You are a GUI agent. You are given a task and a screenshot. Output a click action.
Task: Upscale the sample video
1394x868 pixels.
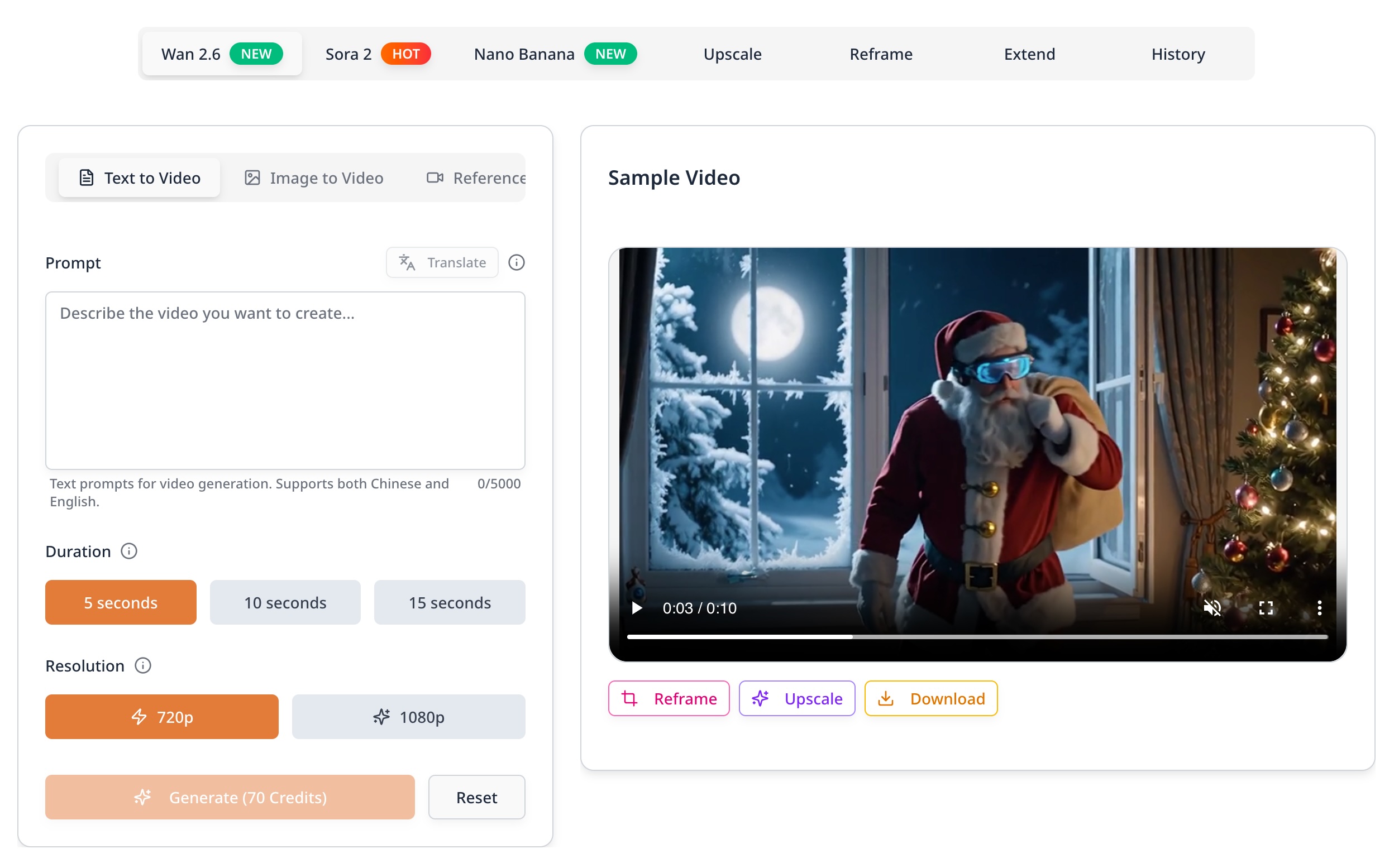[796, 698]
